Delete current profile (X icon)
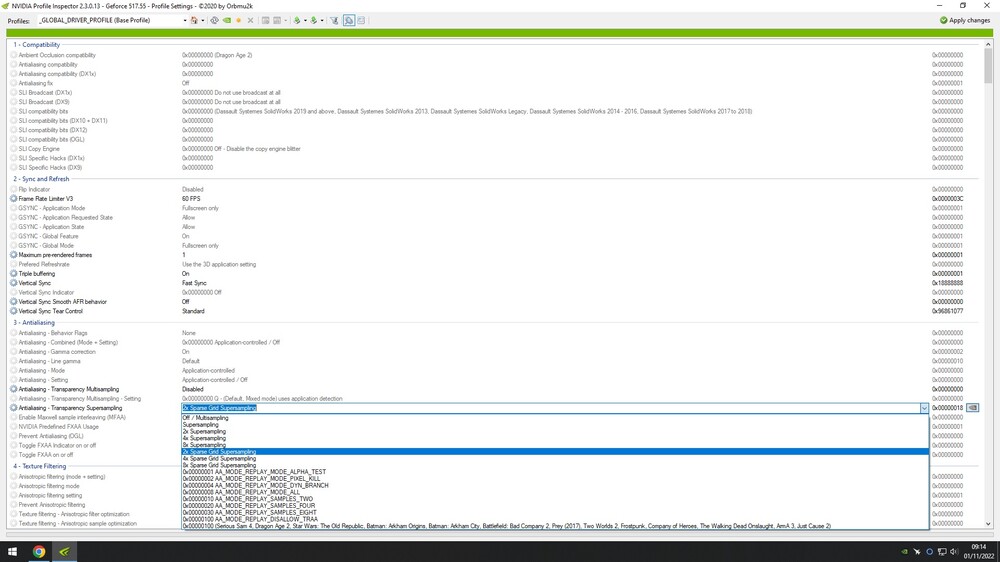 coord(251,20)
